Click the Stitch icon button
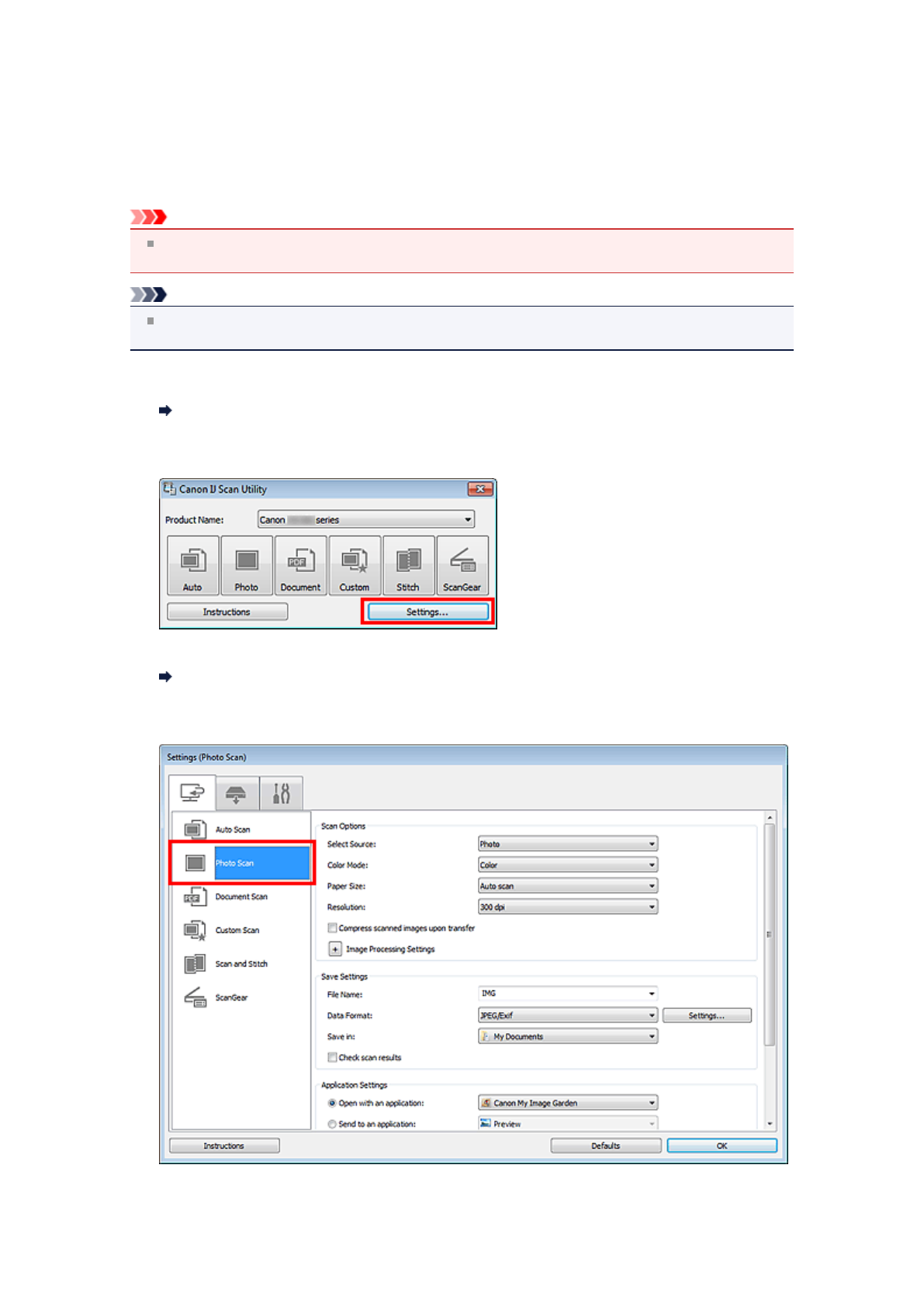The image size is (924, 1307). 408,565
